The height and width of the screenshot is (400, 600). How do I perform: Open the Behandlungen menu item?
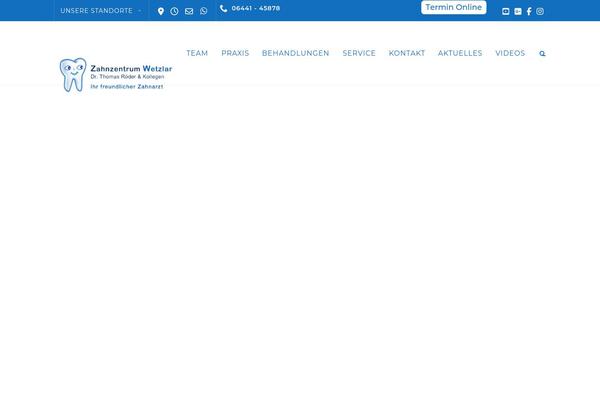(295, 53)
